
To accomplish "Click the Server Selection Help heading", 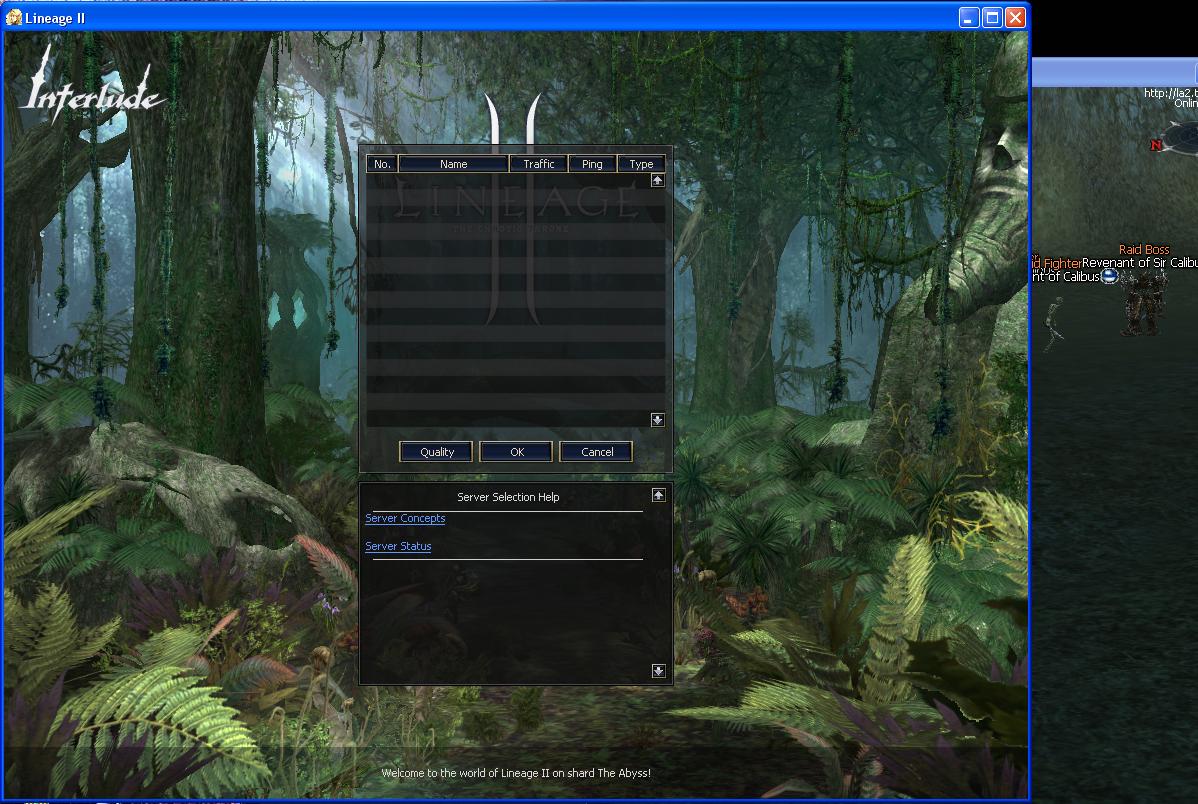I will [x=508, y=497].
